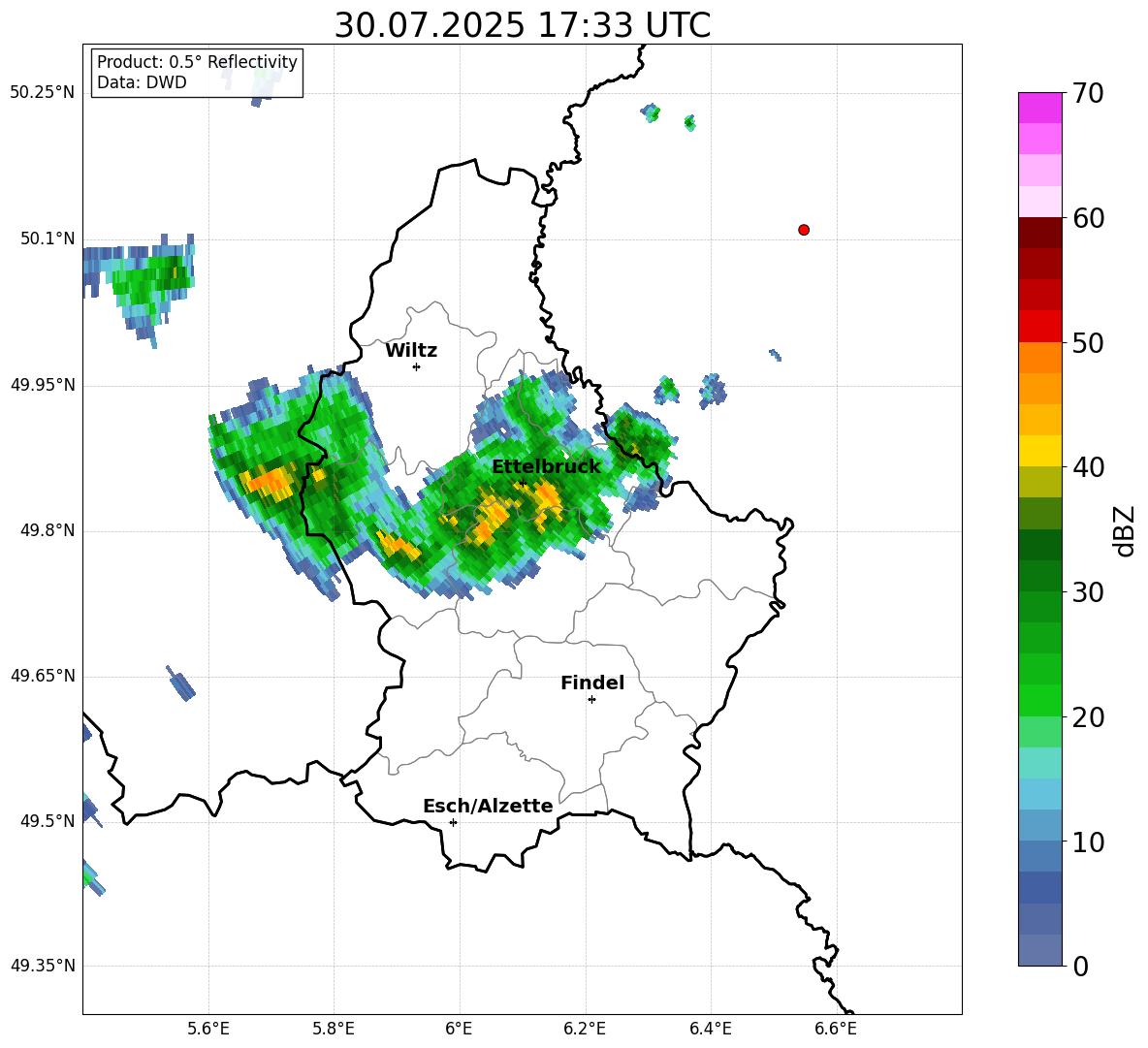Screen dimensions: 1148x1048
Task: Click the 49.8°N latitude label
Action: pos(47,529)
